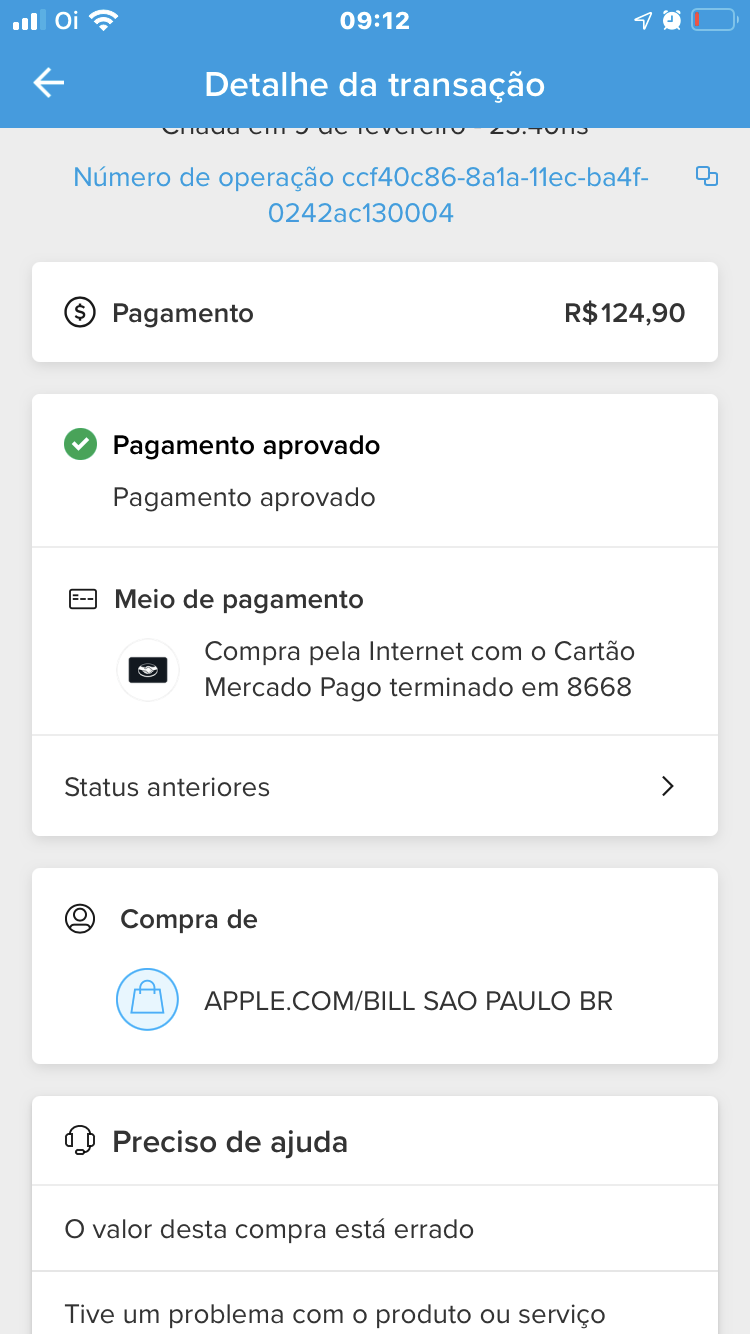Tap the Número de operação link text
750x1334 pixels.
[361, 195]
